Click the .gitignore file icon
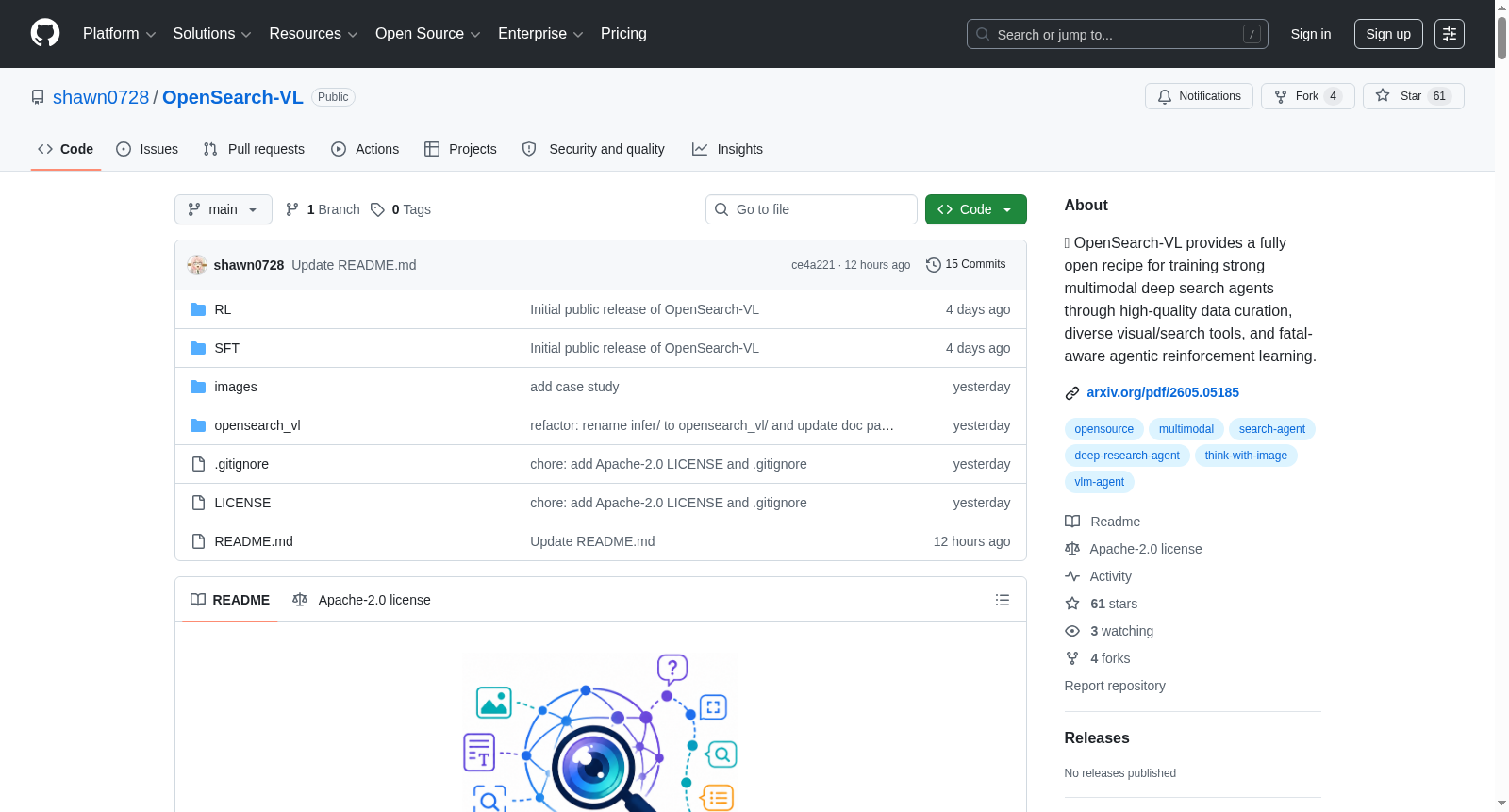The image size is (1509, 812). (x=198, y=464)
